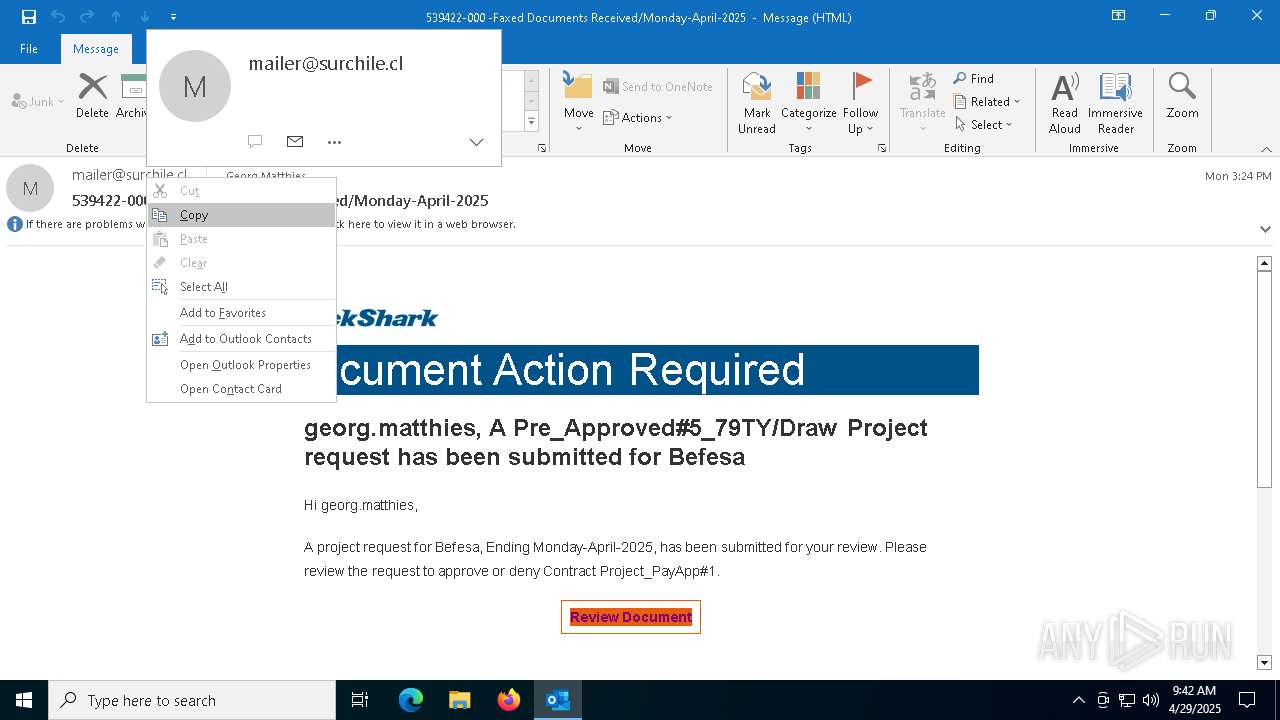Screen dimensions: 1280x720
Task: Choose Open Contact Card
Action: coord(241,389)
